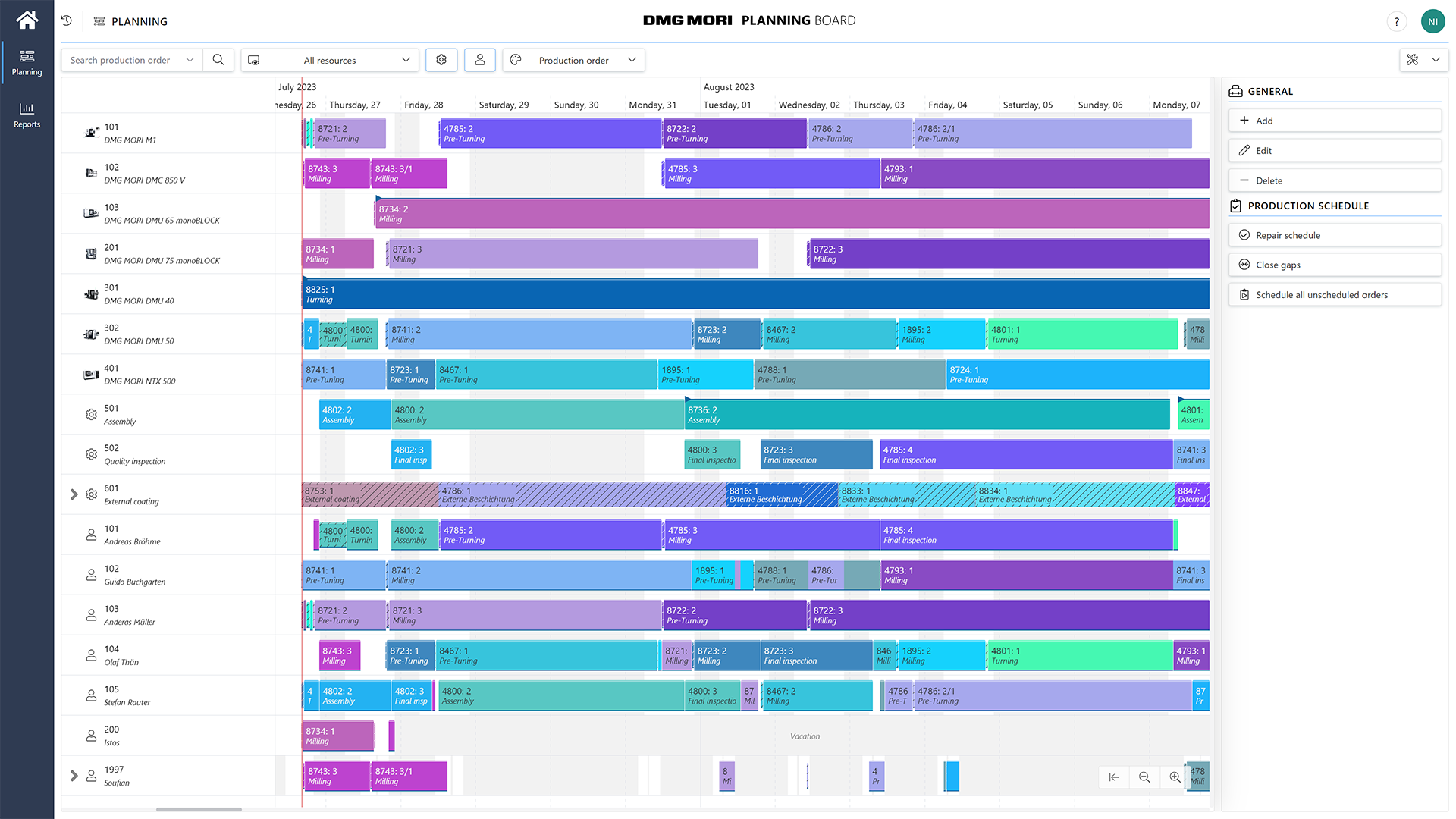Click the tools icon at top right
This screenshot has width=1456, height=819.
coord(1412,60)
